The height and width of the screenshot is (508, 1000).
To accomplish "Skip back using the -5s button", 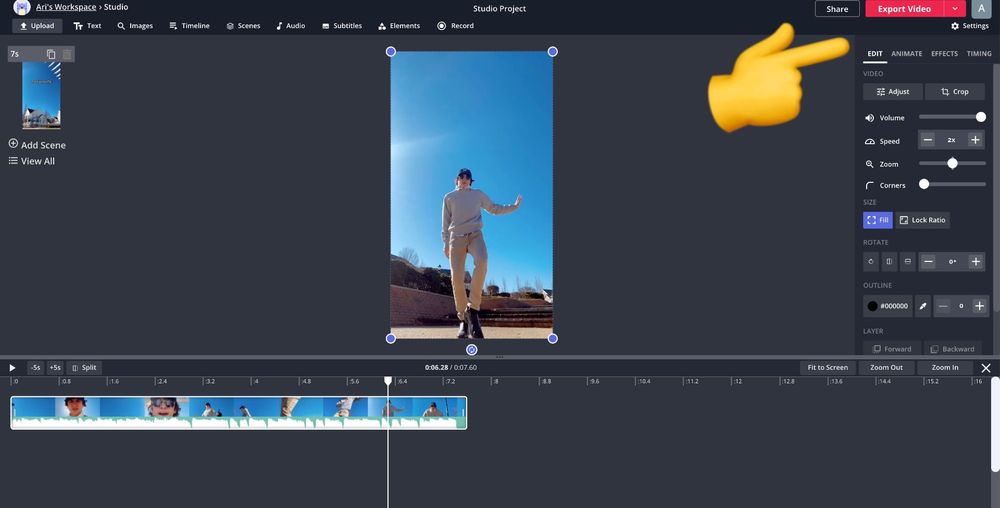I will point(36,368).
